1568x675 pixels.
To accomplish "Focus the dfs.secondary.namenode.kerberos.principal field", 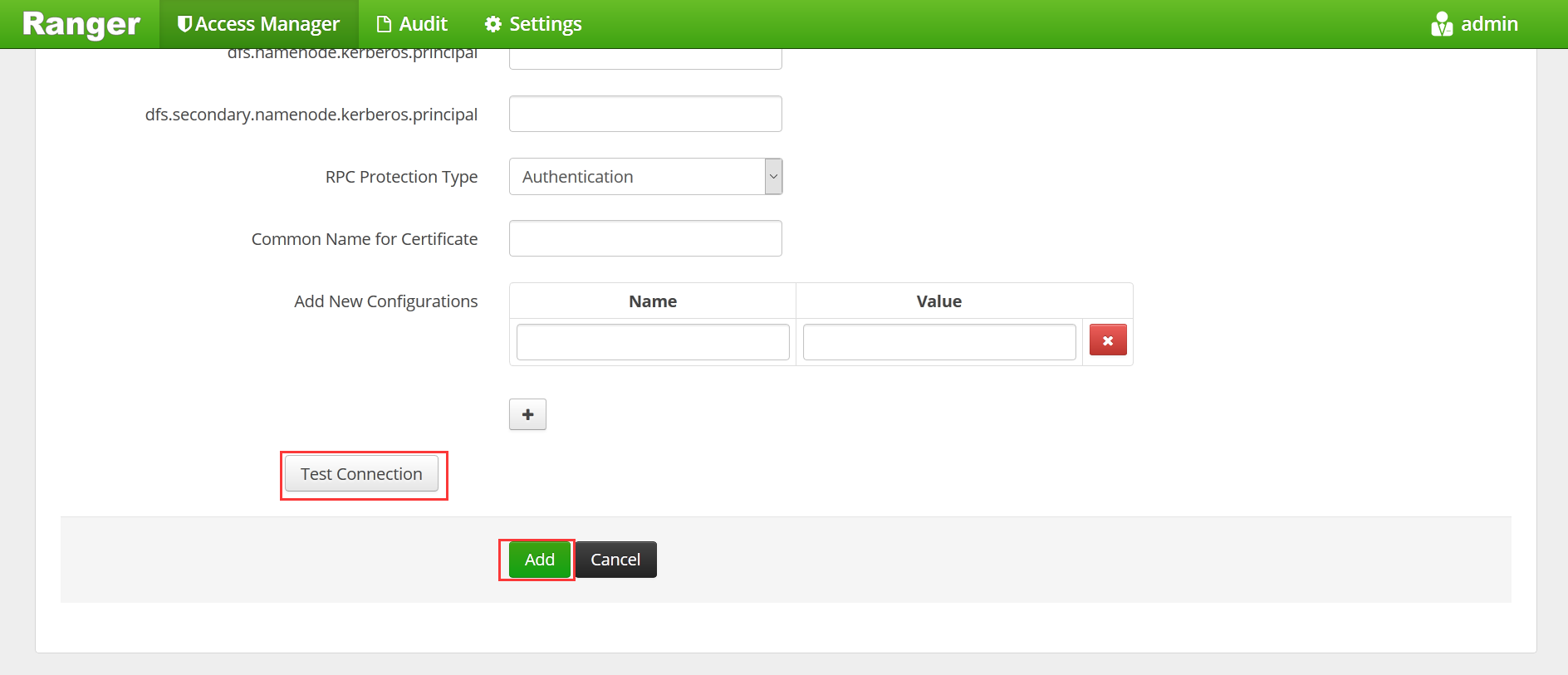I will coord(645,114).
